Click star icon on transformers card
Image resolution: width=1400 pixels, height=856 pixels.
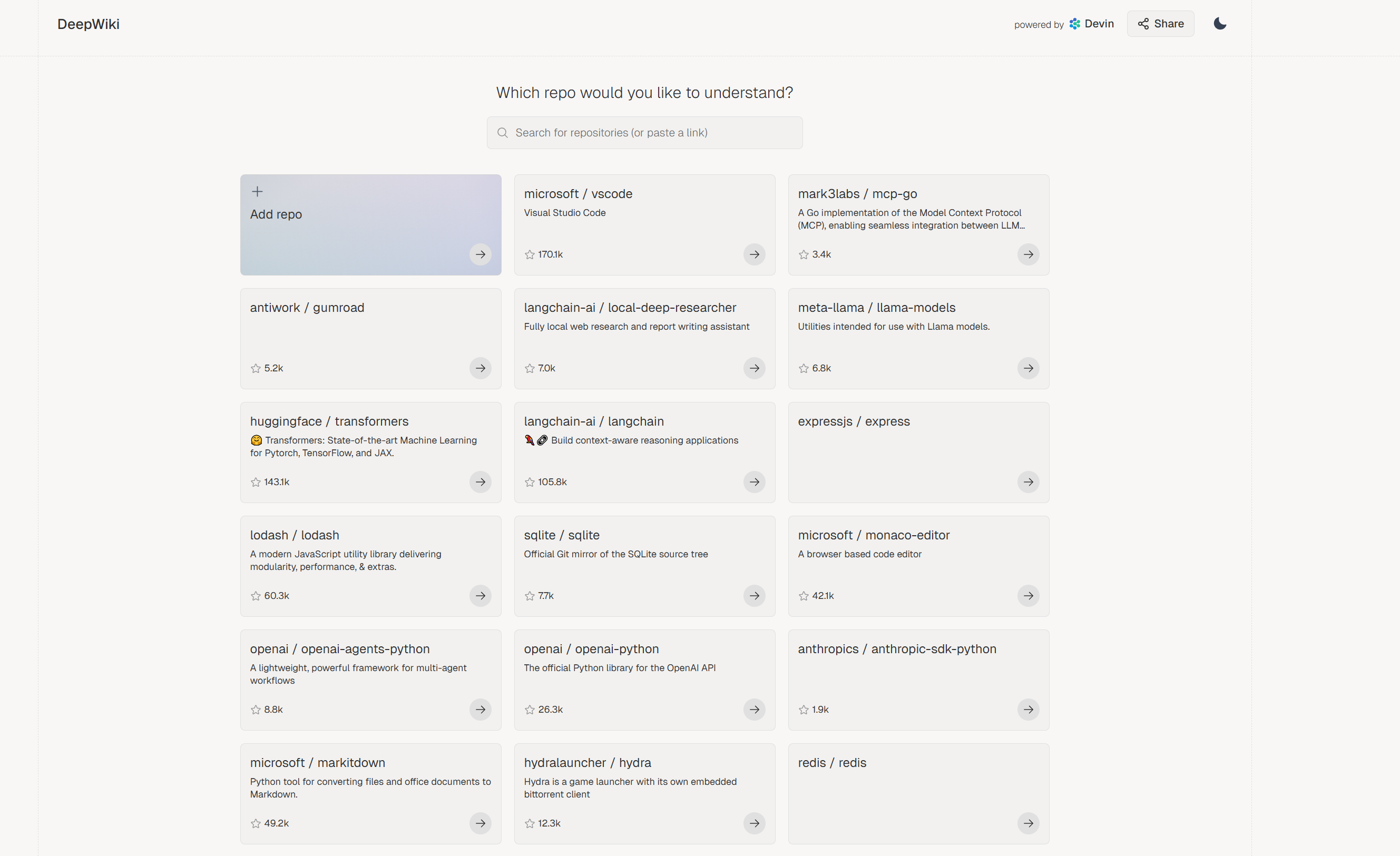click(256, 481)
